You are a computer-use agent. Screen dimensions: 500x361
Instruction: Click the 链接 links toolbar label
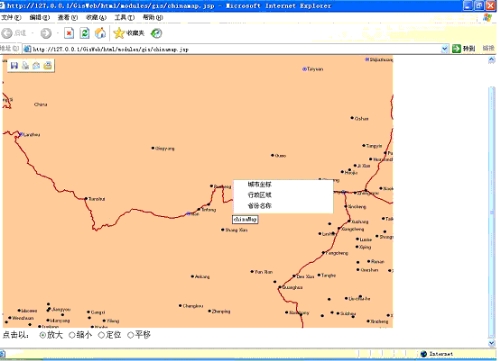(488, 48)
